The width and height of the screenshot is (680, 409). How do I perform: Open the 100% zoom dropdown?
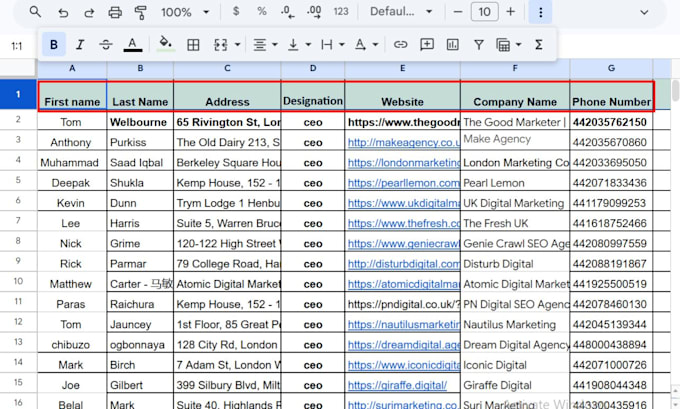[185, 12]
